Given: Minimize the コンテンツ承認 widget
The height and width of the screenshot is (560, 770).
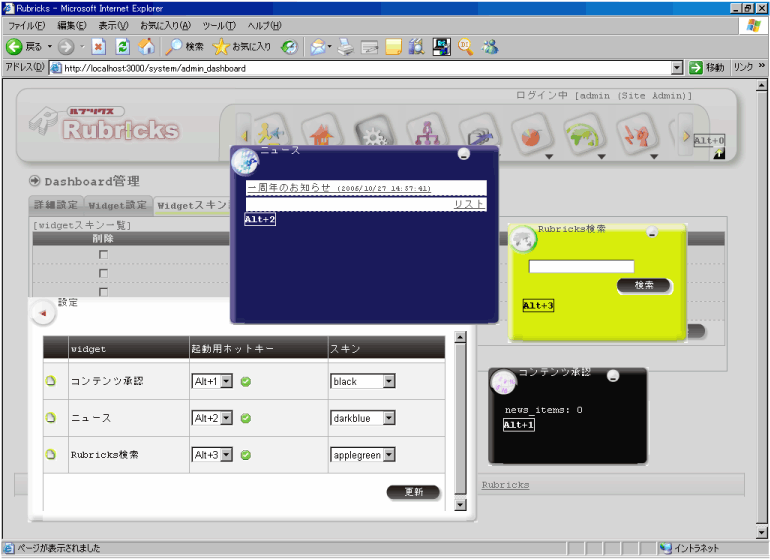Looking at the screenshot, I should 613,376.
